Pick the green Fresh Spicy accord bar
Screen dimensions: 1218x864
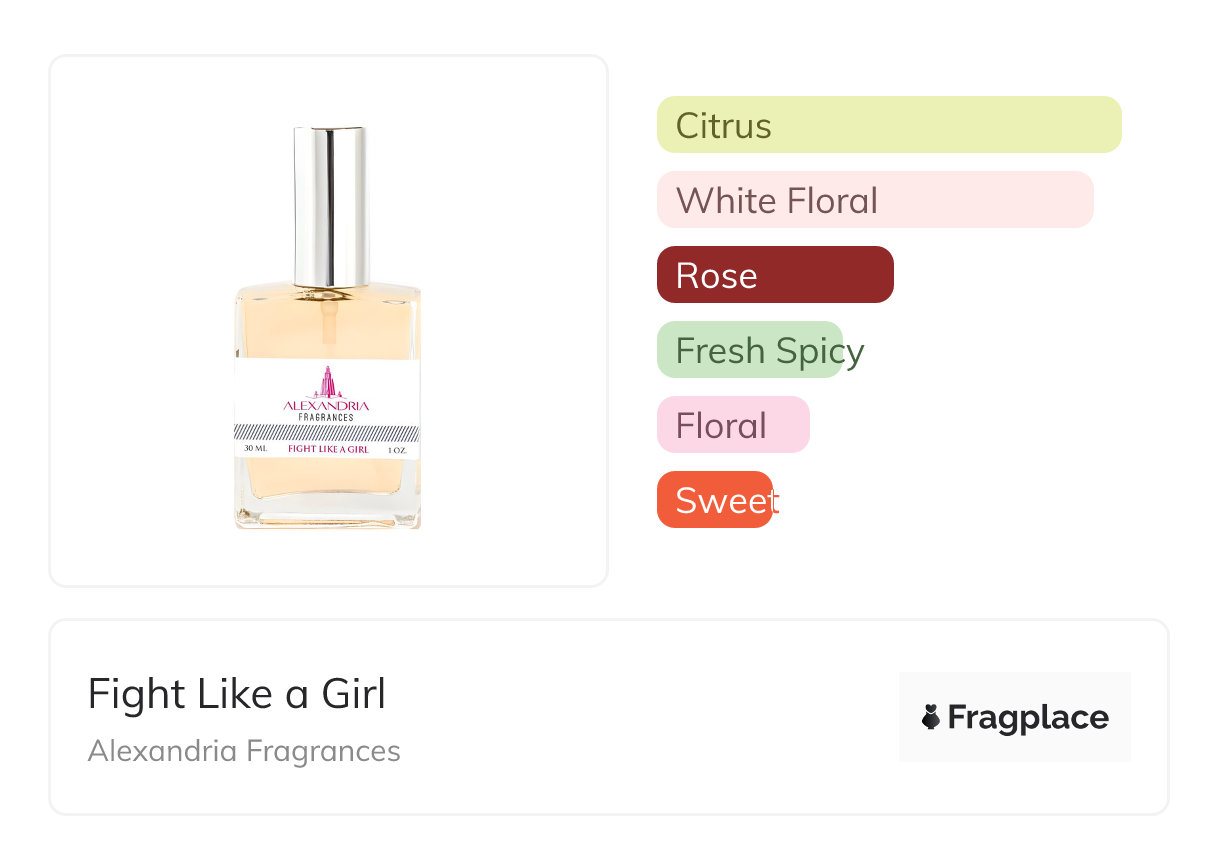click(750, 350)
